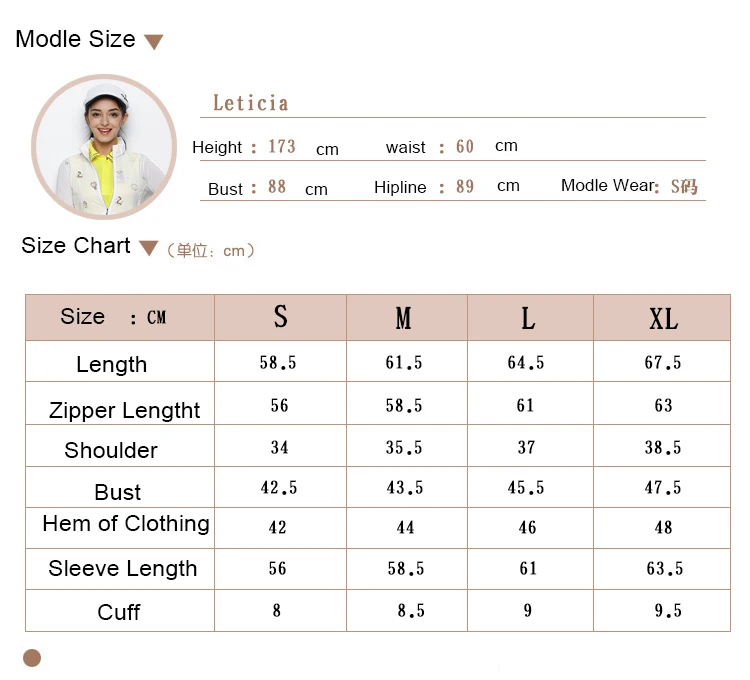Viewport: 750px width, 680px height.
Task: Click the XL Length cell 67.5
Action: 663,362
